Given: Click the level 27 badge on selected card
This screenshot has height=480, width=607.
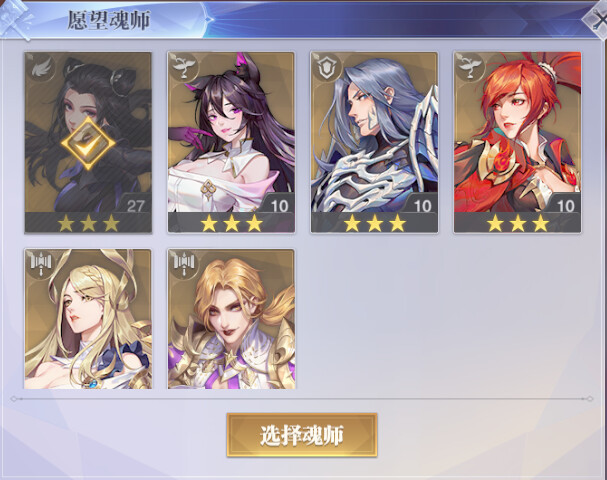Looking at the screenshot, I should 135,206.
